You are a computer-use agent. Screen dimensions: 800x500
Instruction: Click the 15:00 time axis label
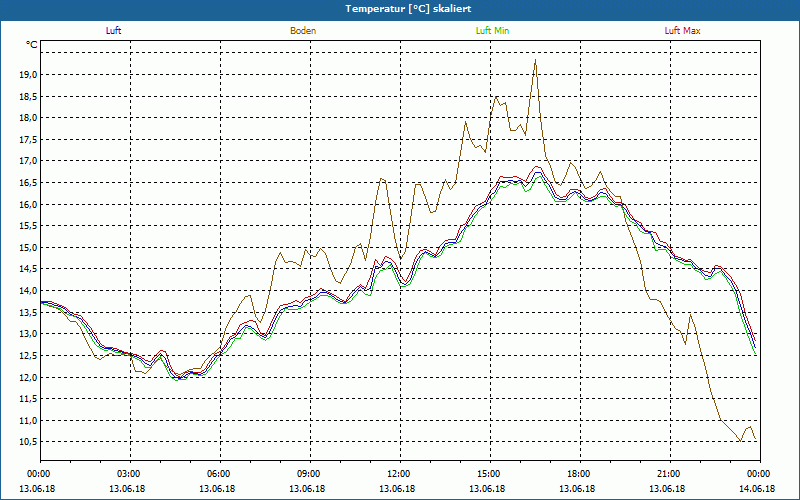tap(490, 474)
